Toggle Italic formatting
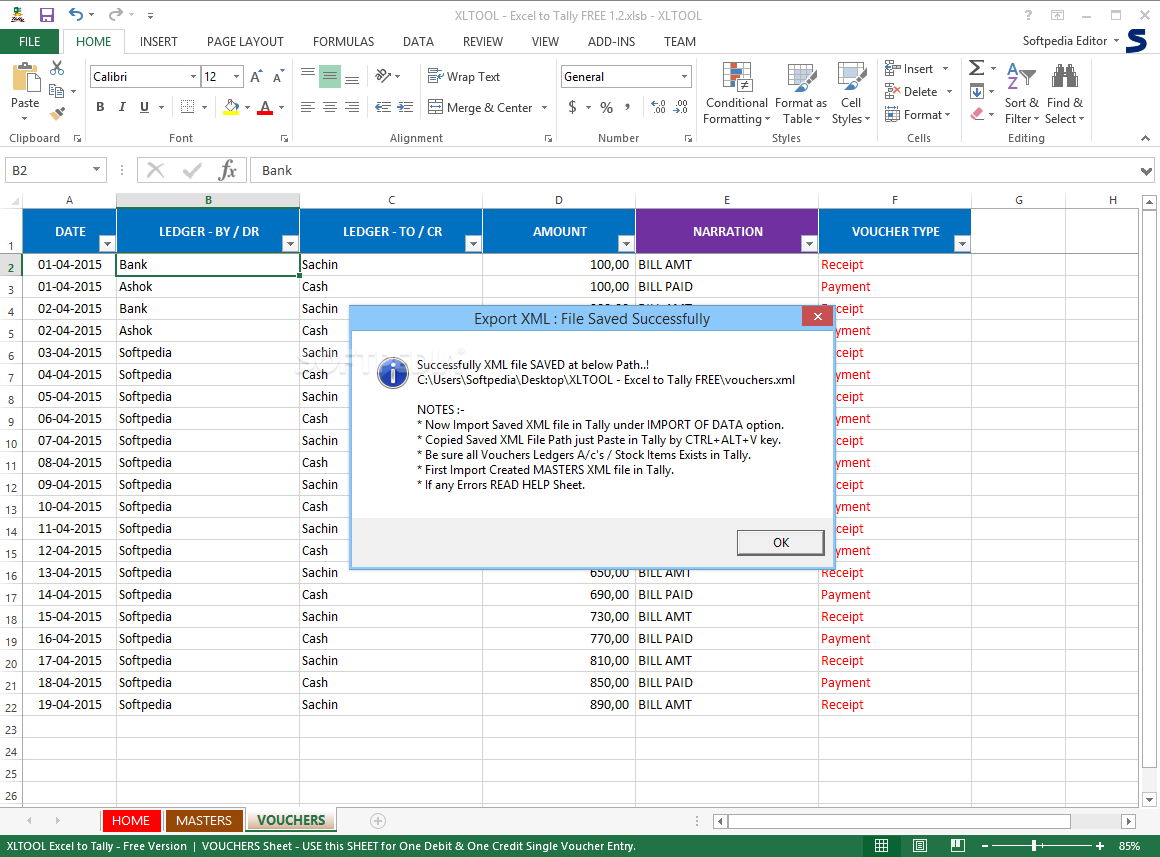1160x857 pixels. pos(122,107)
